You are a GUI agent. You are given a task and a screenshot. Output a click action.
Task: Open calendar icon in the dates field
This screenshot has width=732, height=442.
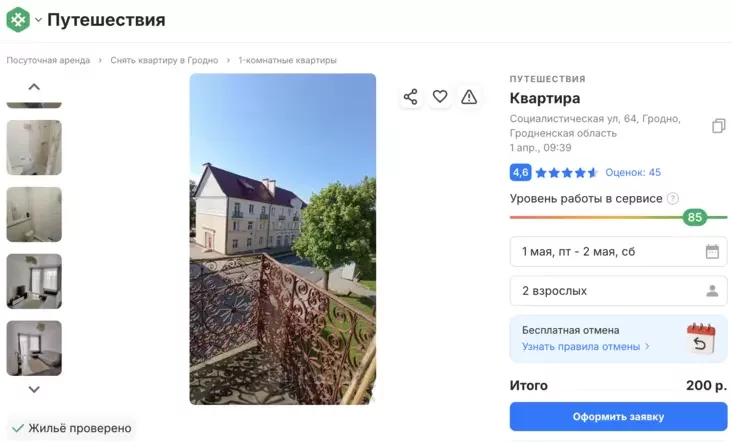click(712, 252)
